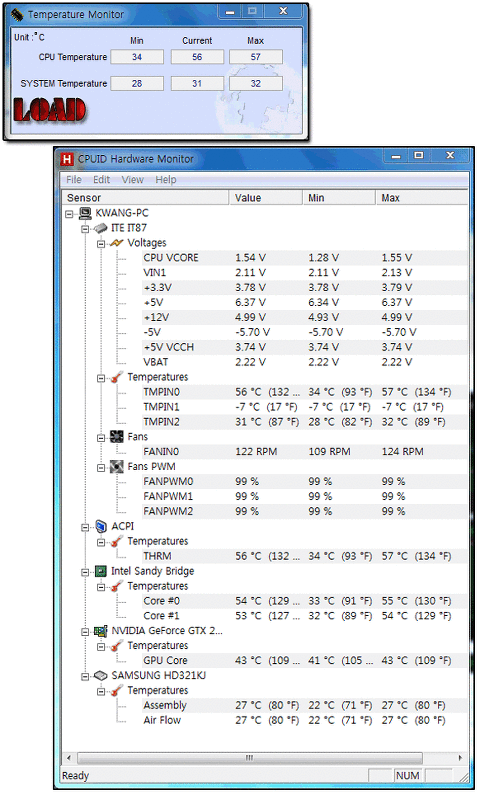Click the ITE IT87 chip icon
The image size is (480, 795).
(101, 228)
